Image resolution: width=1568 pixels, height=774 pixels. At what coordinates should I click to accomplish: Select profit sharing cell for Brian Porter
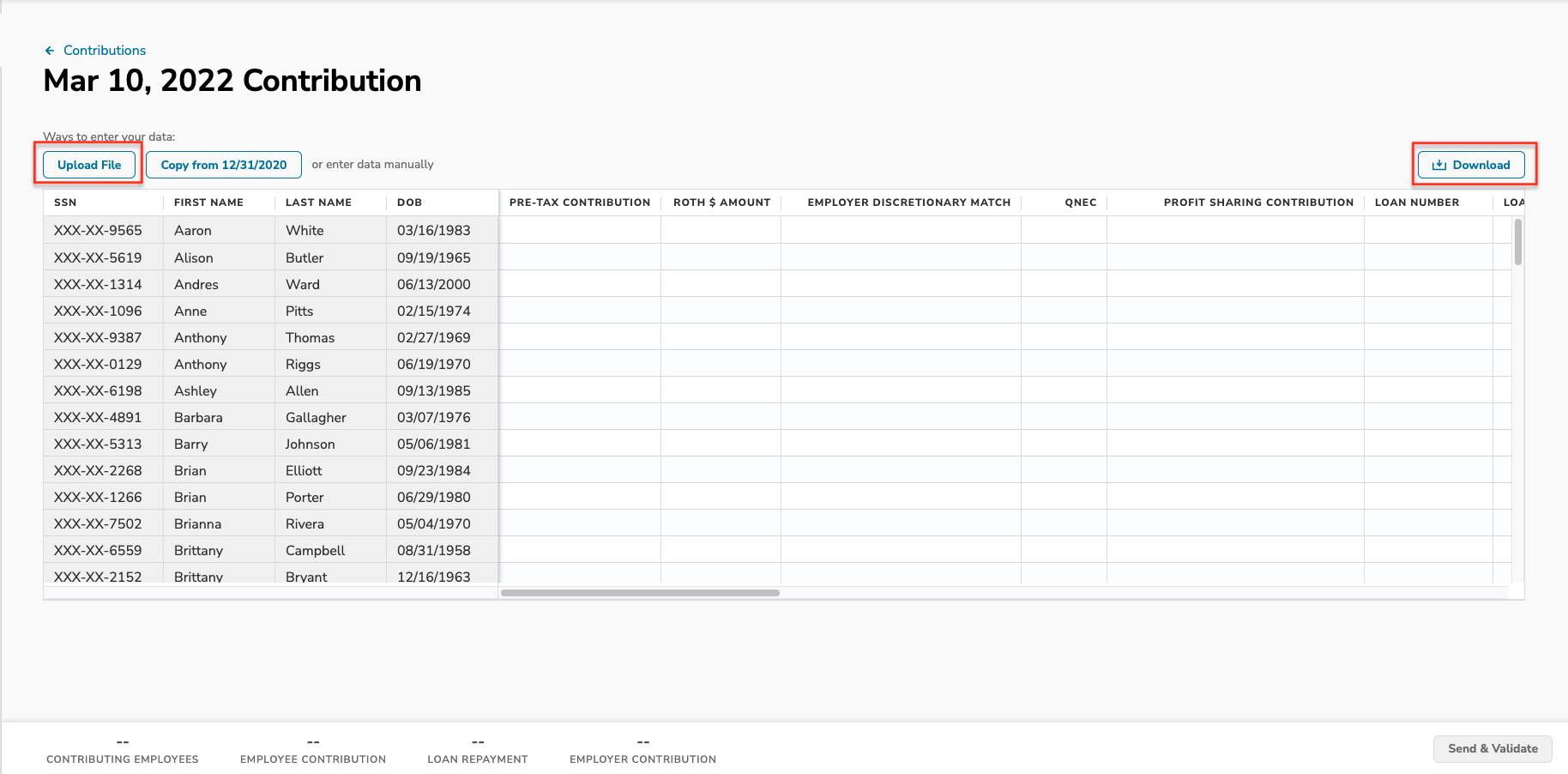click(x=1236, y=497)
